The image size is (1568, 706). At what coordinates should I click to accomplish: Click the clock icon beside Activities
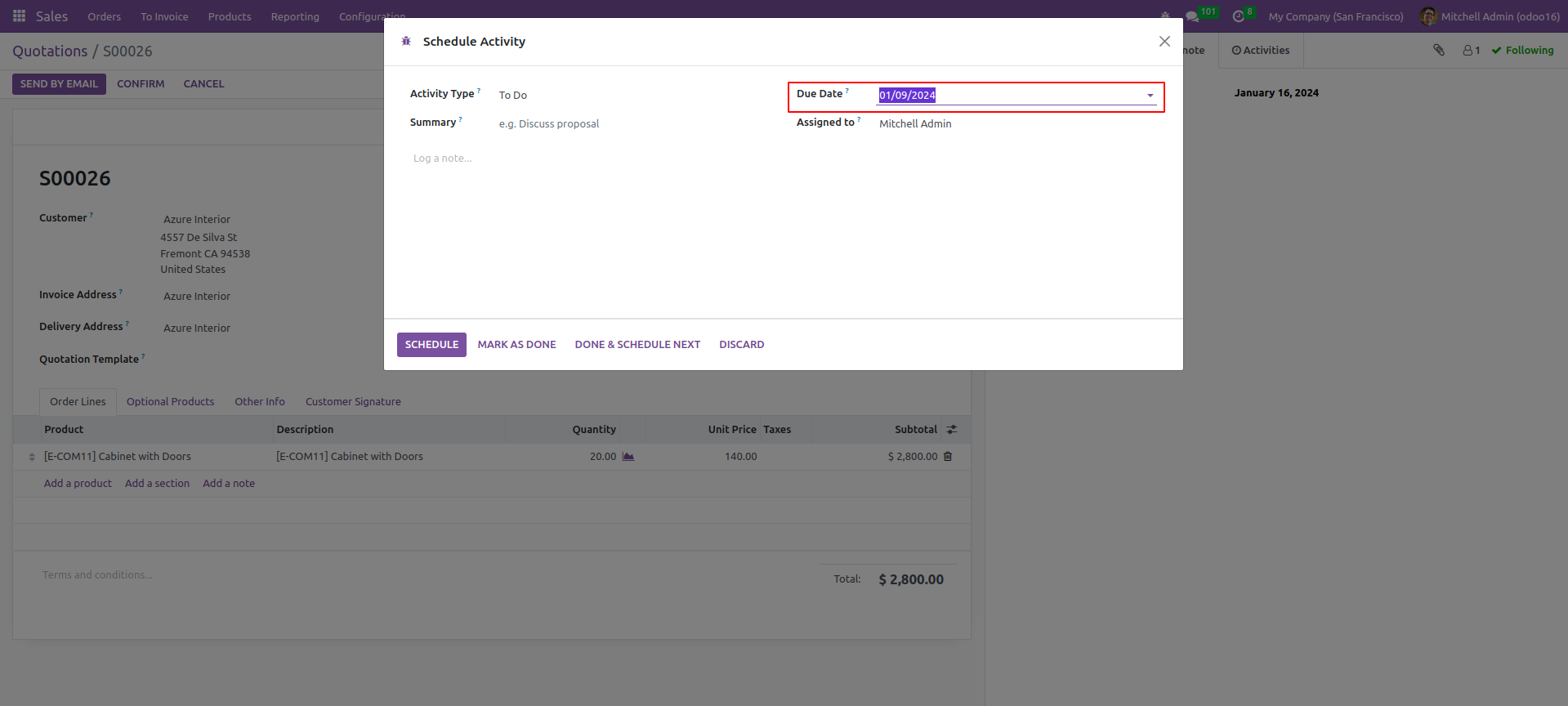point(1236,50)
